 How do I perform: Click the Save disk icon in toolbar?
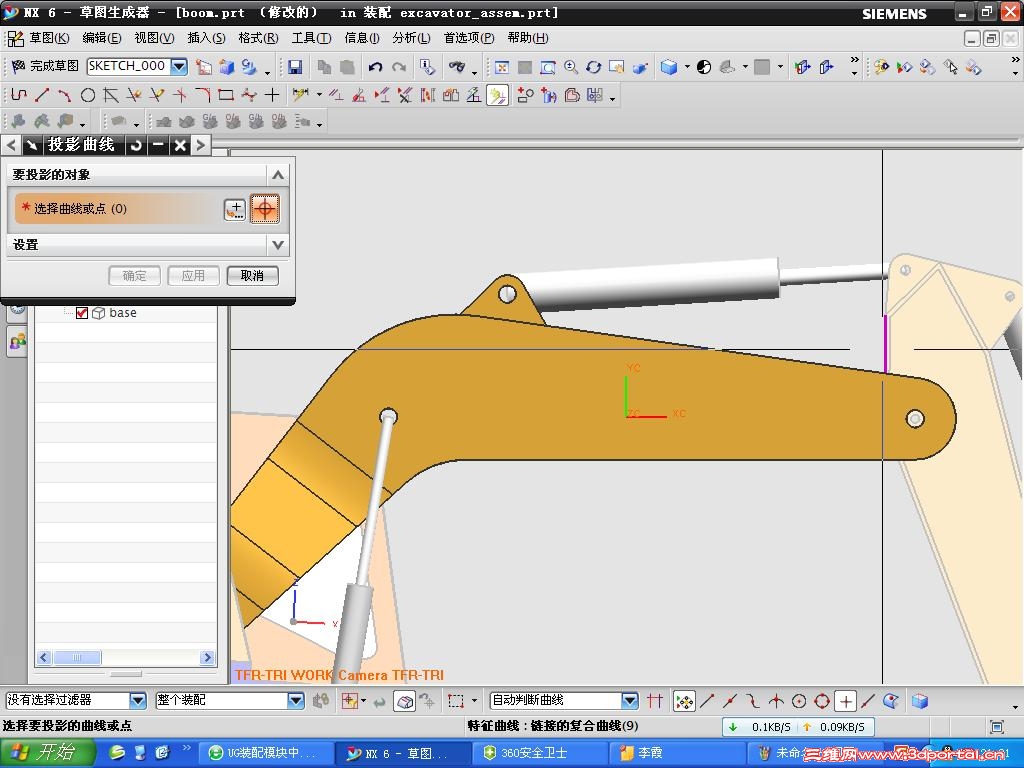click(295, 67)
